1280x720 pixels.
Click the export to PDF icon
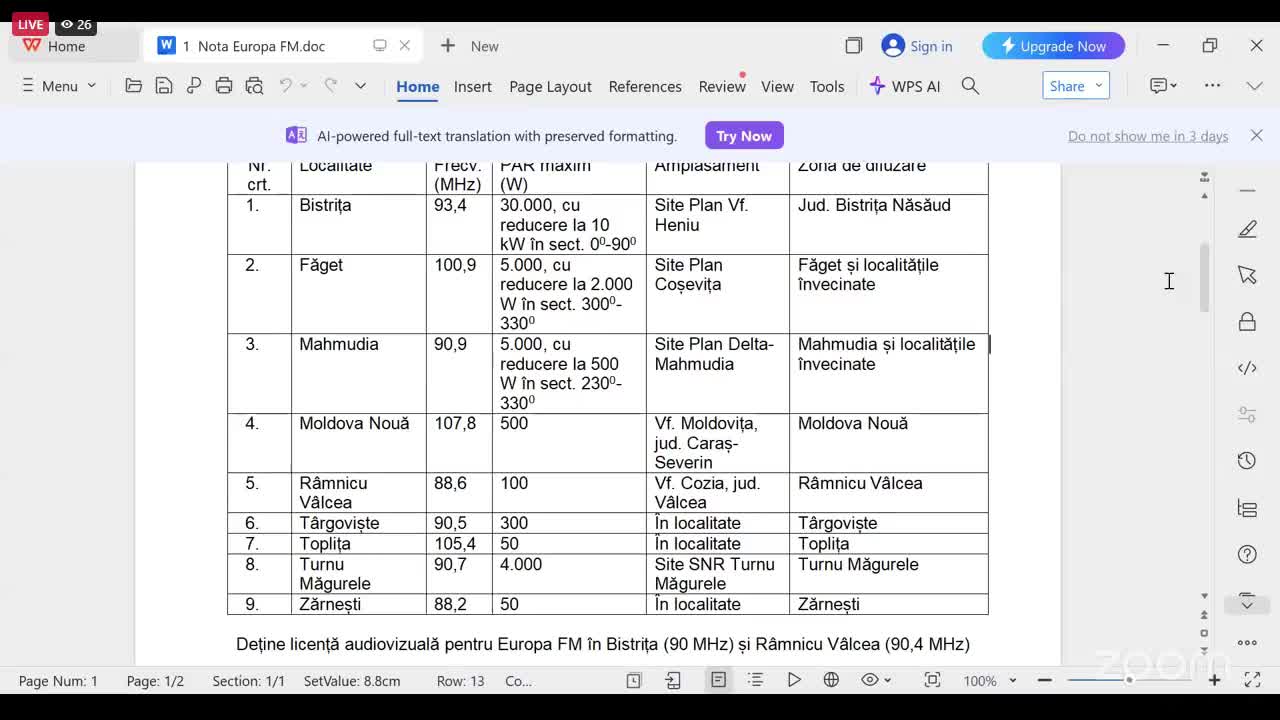(194, 86)
